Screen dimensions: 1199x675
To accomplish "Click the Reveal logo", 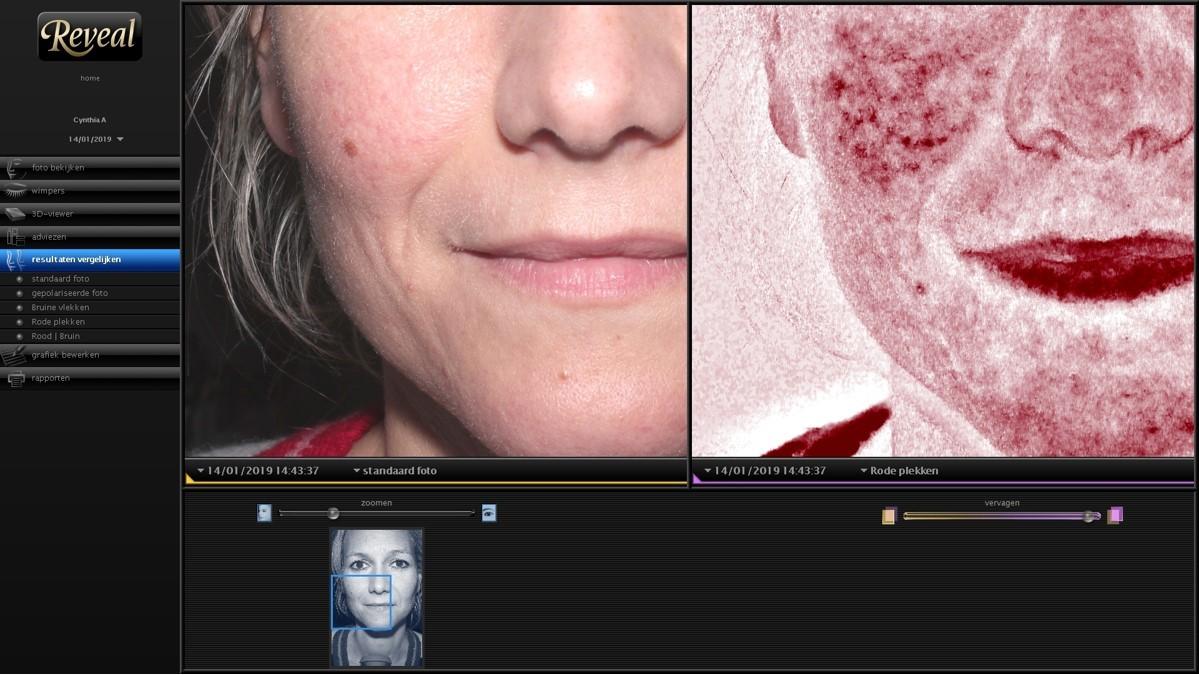I will (x=90, y=36).
